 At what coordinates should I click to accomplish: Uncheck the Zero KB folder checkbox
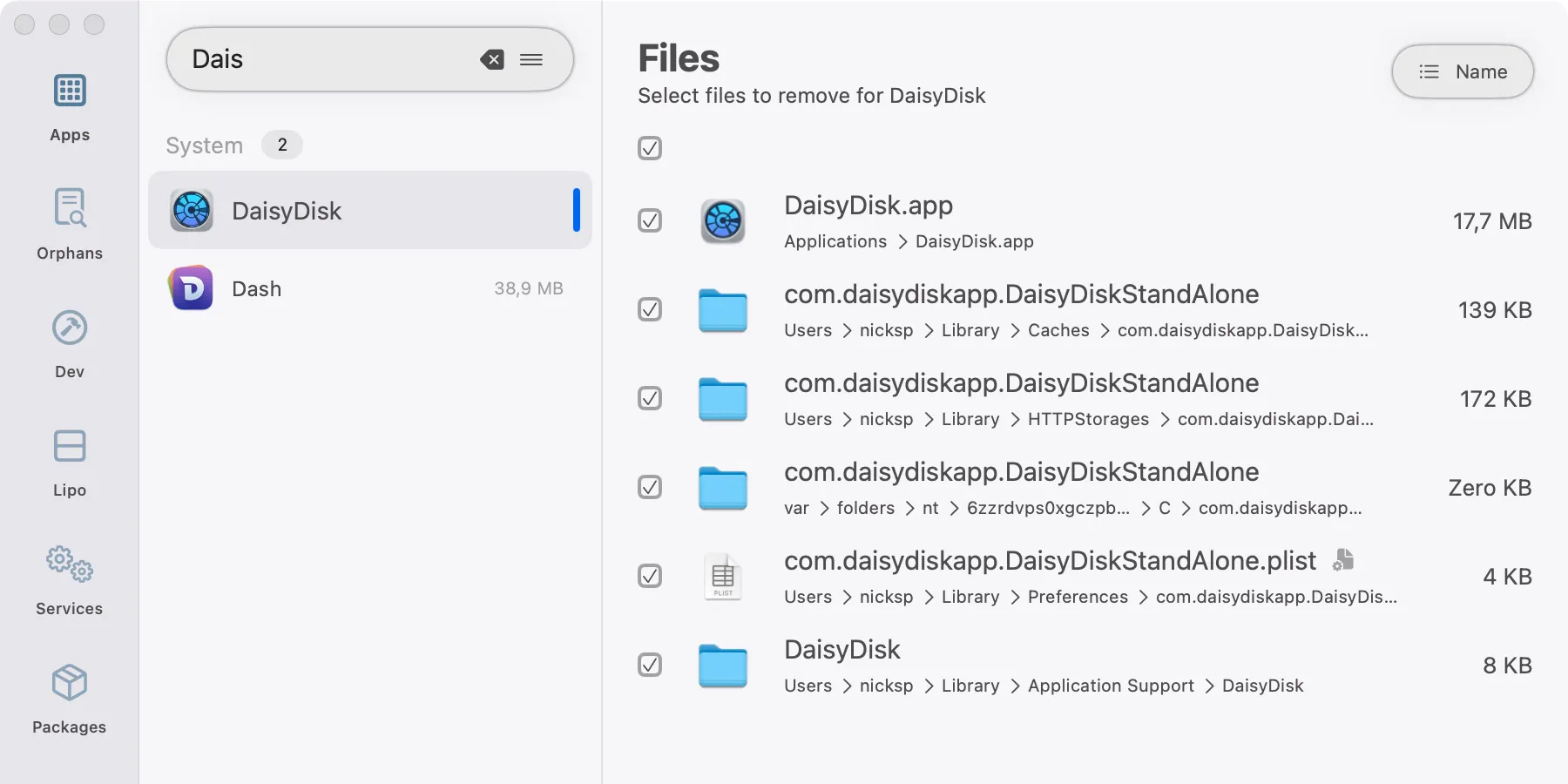click(650, 488)
